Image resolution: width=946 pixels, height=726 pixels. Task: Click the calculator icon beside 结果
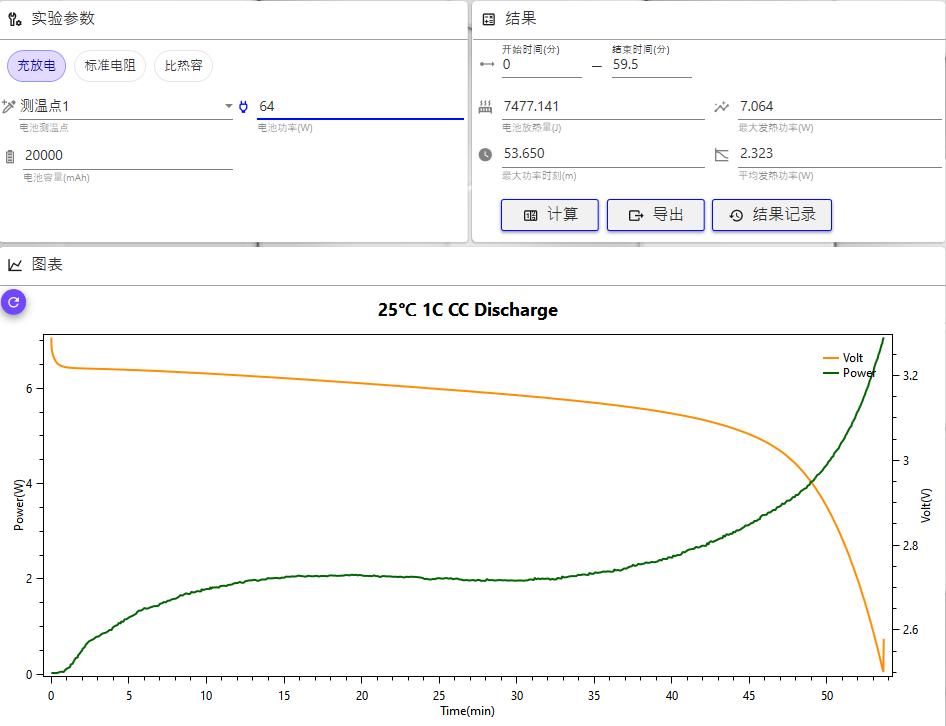[489, 19]
